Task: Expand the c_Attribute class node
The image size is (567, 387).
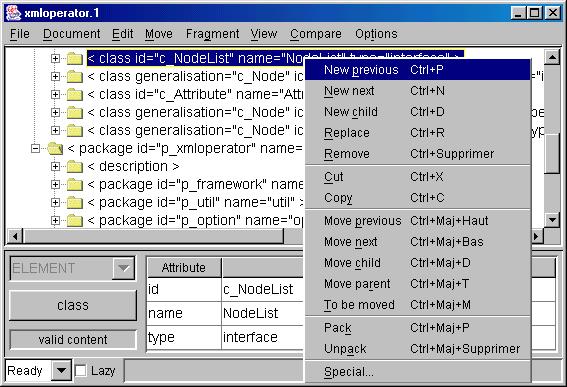Action: (x=55, y=94)
